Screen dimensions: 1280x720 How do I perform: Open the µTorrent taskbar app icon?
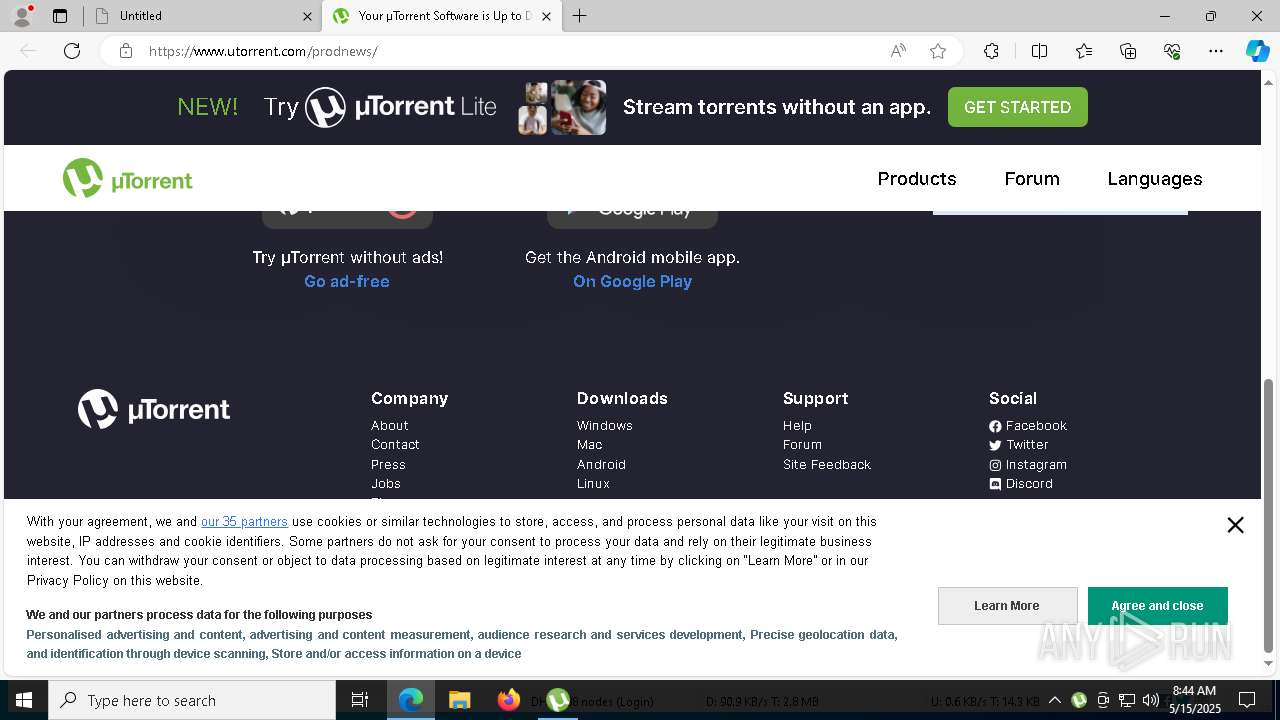(558, 700)
